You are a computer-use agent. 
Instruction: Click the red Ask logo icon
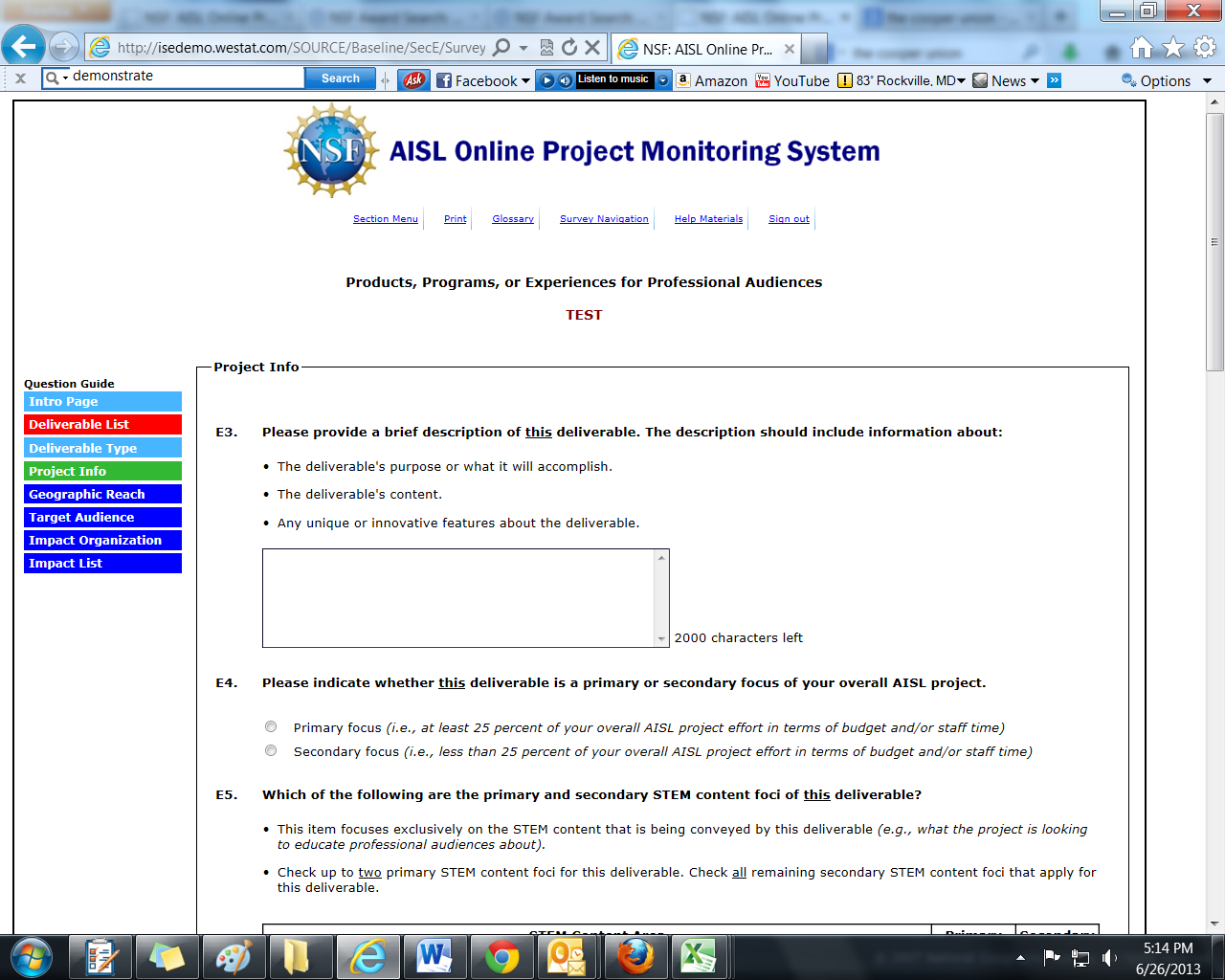point(413,80)
